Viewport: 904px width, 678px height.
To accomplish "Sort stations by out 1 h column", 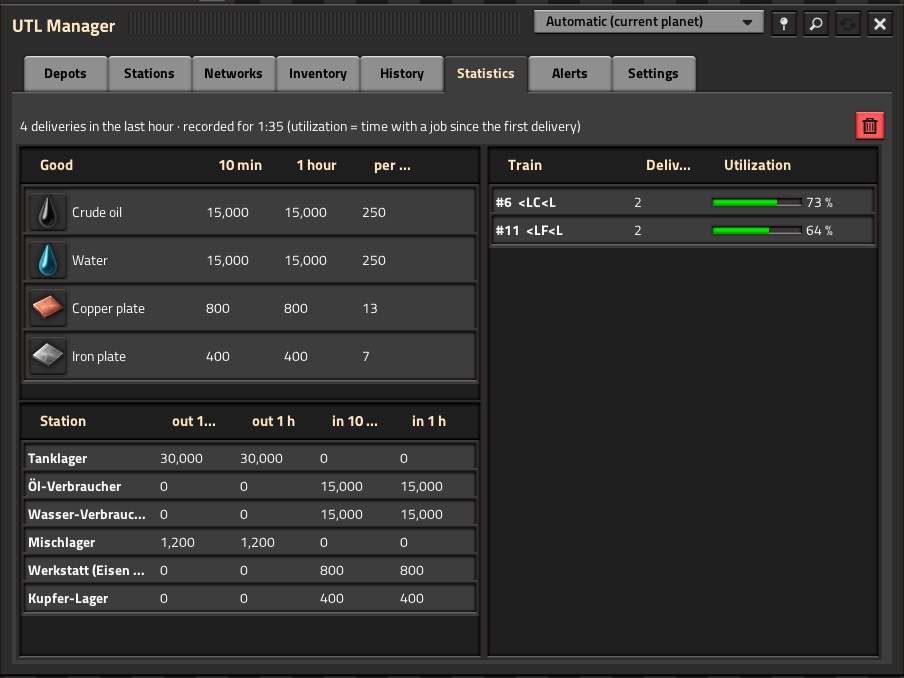I will (x=273, y=421).
